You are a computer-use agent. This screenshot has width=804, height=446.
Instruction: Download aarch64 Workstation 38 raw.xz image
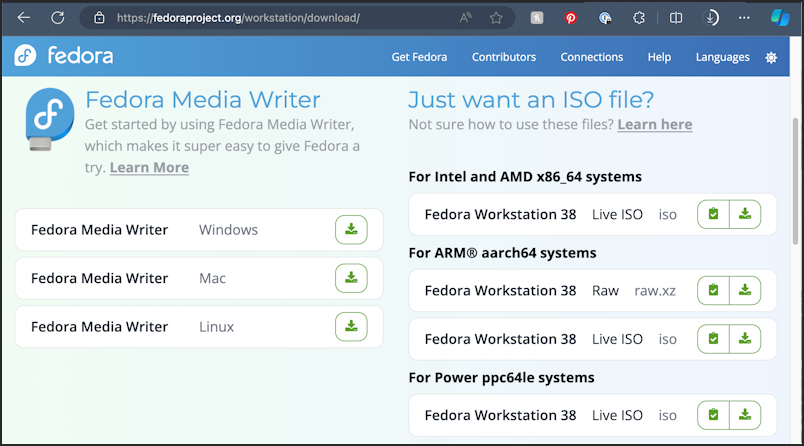pos(745,291)
